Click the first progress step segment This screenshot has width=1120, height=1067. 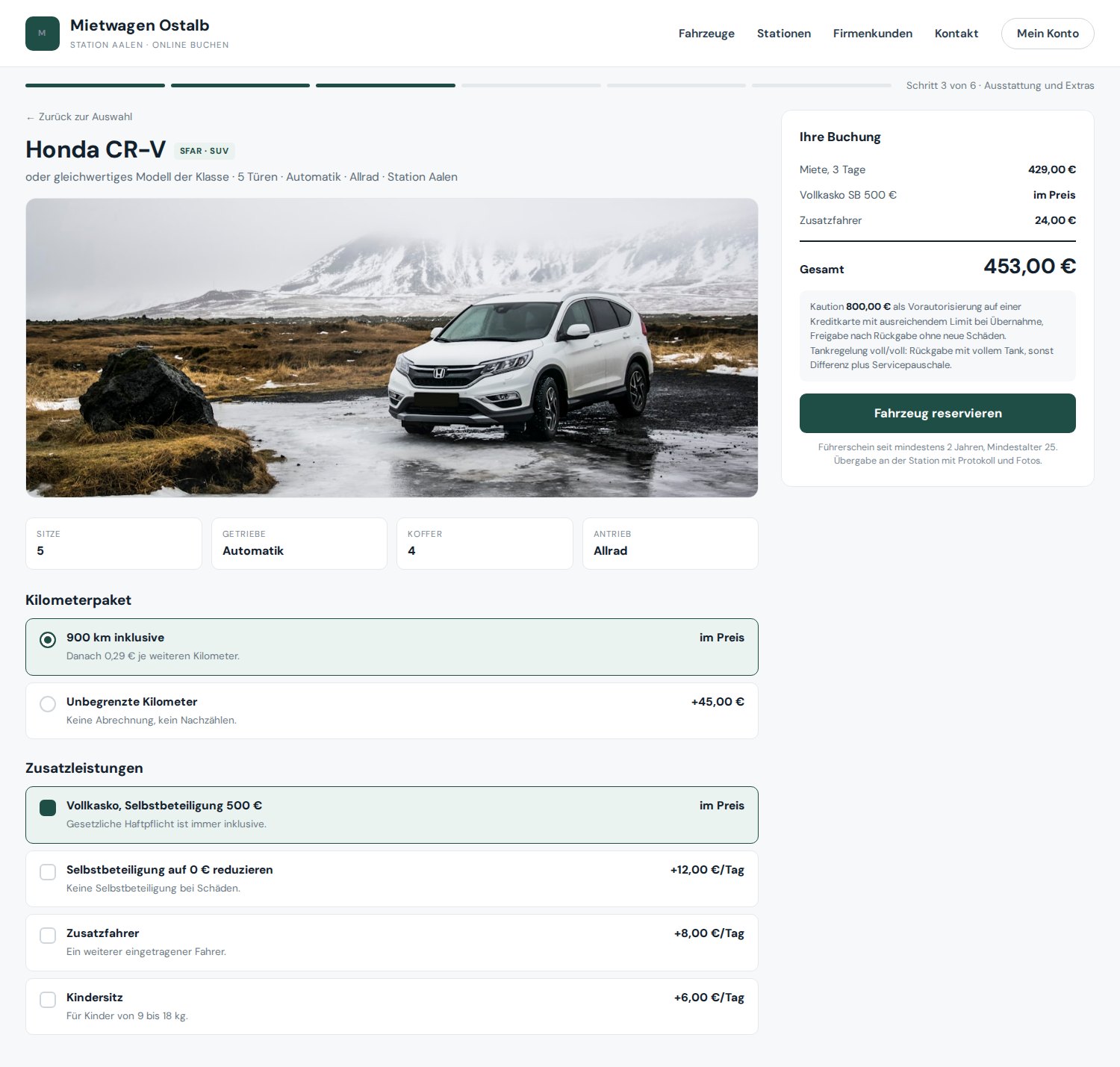click(95, 86)
